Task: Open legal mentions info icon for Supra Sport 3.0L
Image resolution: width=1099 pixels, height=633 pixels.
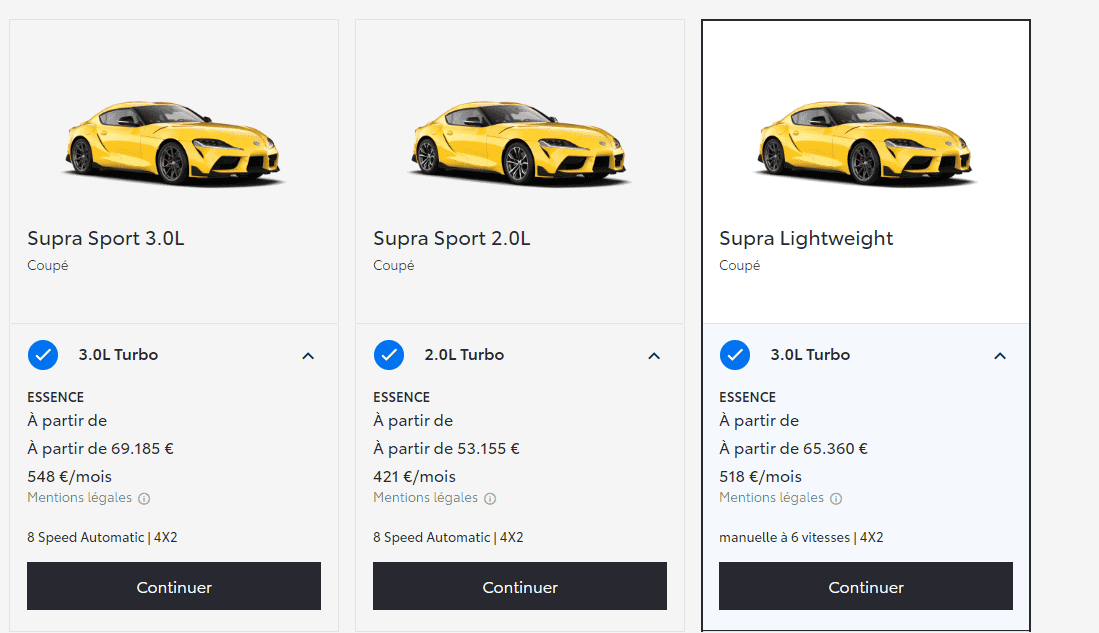Action: click(144, 498)
